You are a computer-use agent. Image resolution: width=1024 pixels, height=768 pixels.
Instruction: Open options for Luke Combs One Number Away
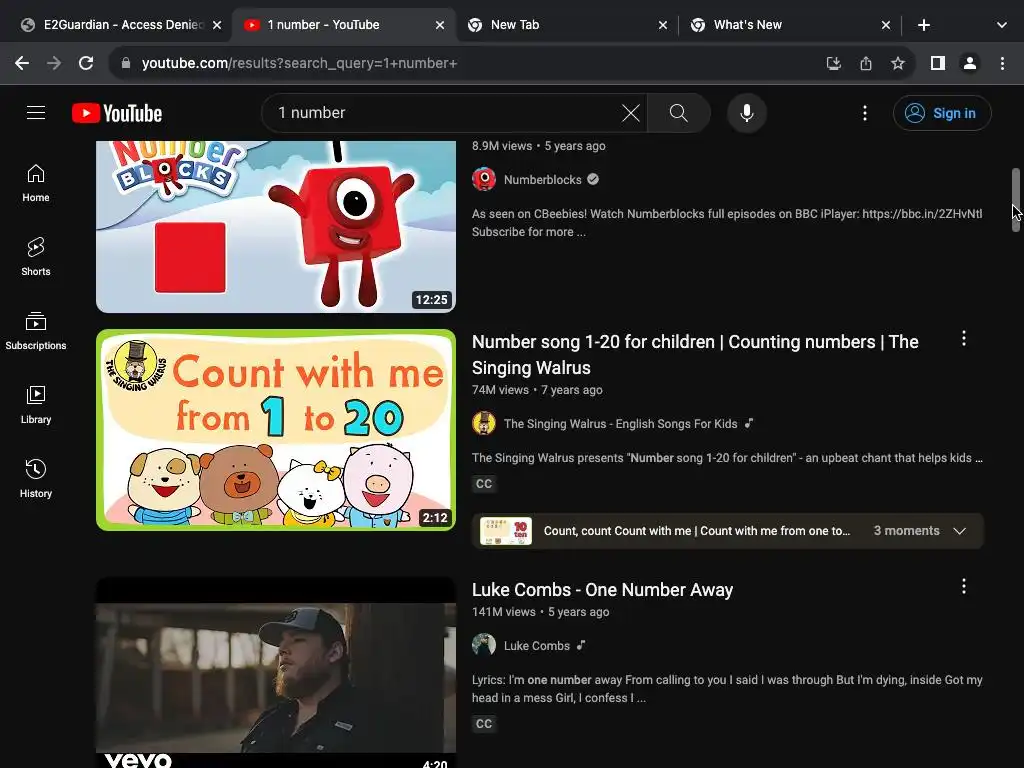[964, 586]
